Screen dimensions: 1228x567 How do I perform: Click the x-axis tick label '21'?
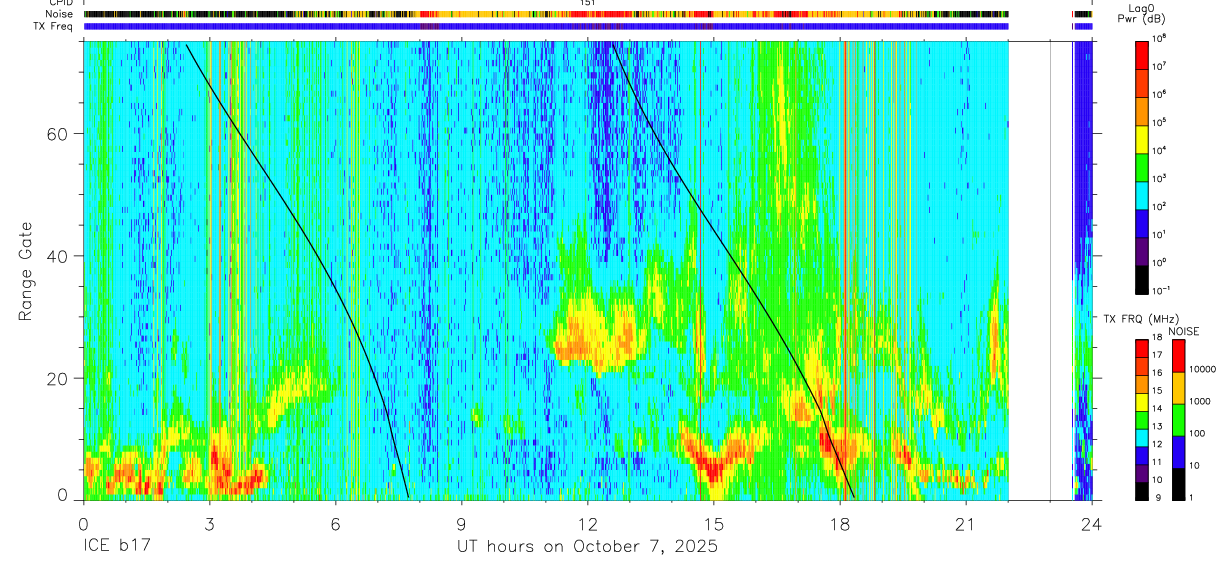coord(966,524)
